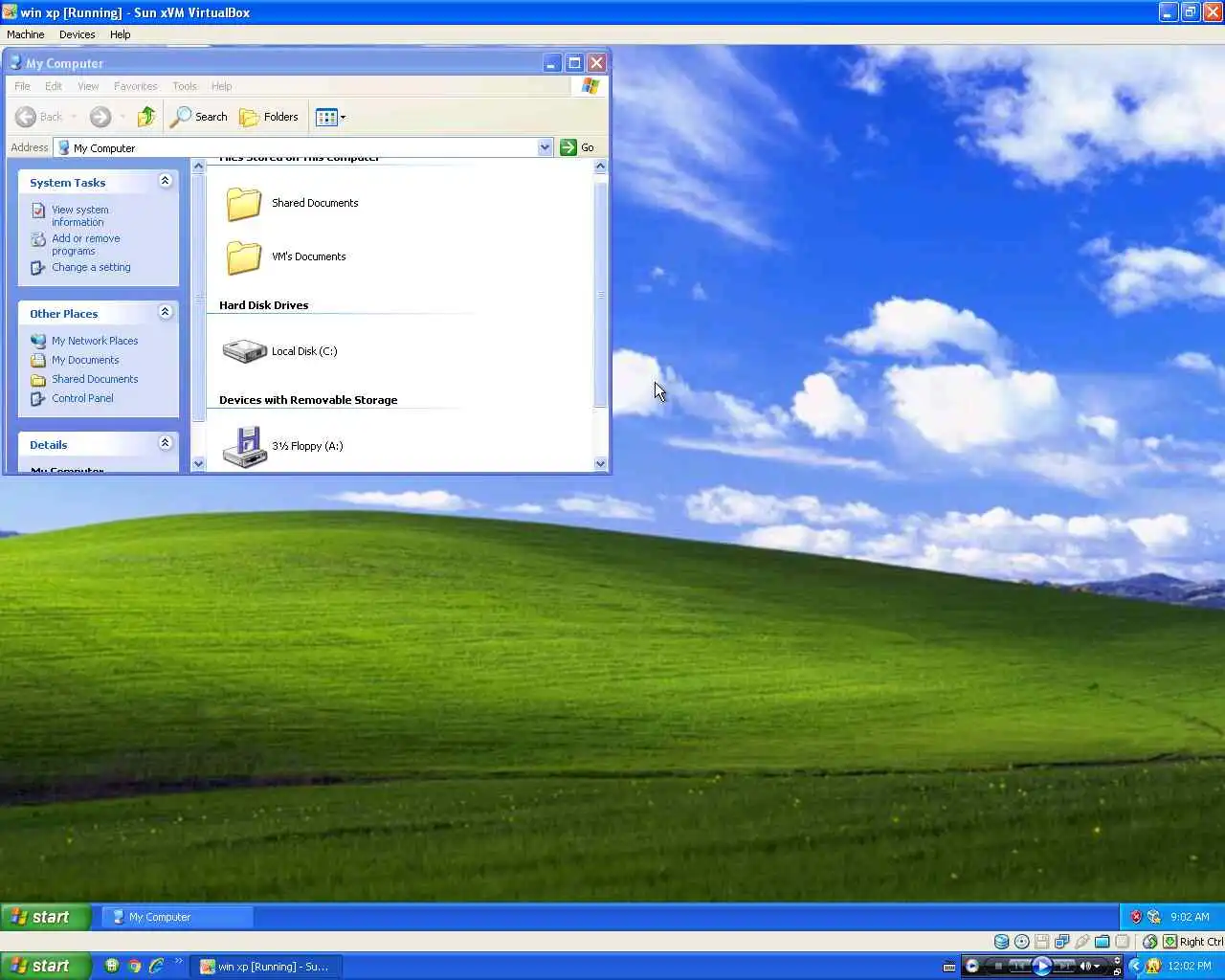
Task: Click the keyboard capture icon by Right Ctrl
Action: (1169, 942)
